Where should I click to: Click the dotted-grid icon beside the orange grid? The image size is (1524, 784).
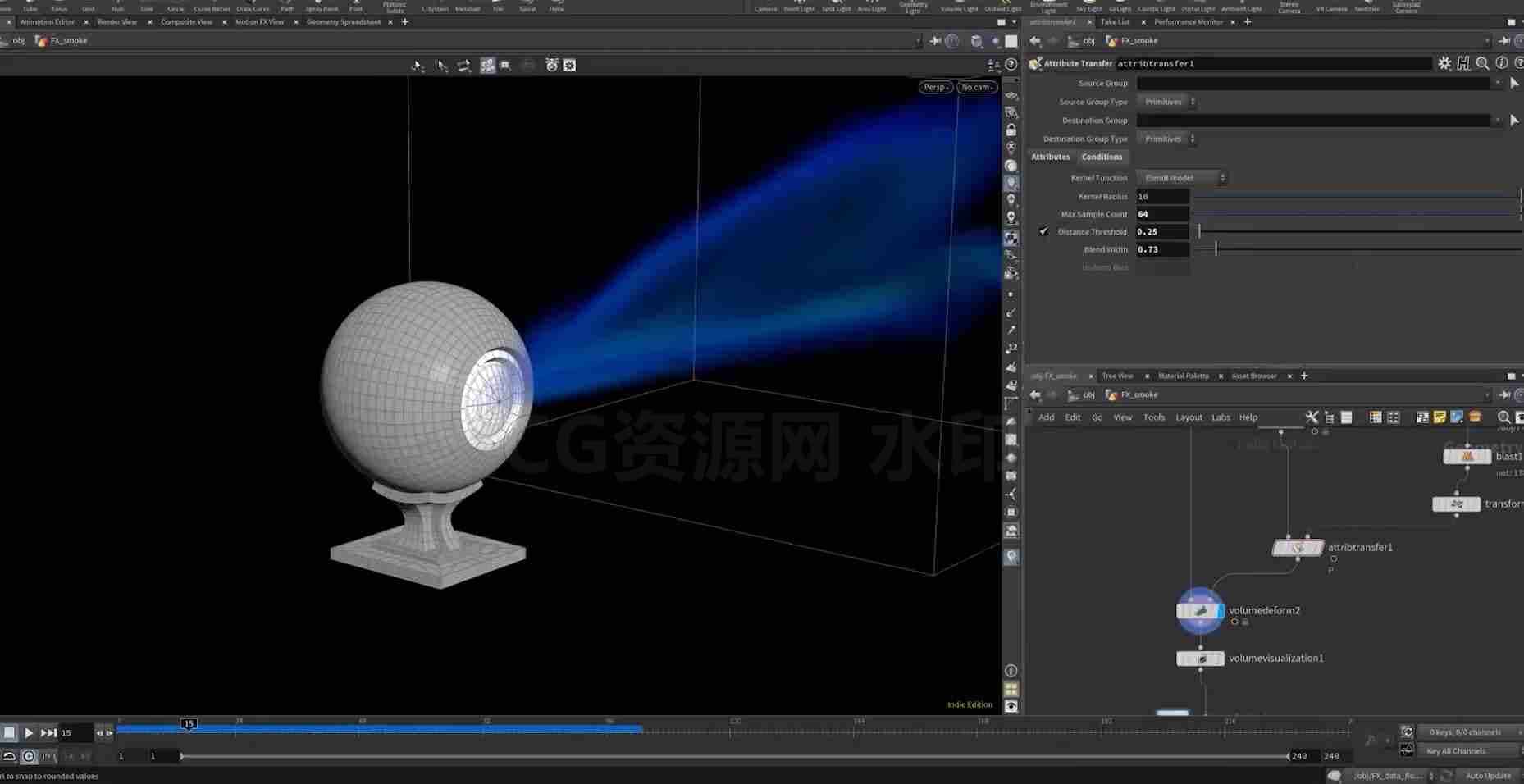[x=1393, y=417]
